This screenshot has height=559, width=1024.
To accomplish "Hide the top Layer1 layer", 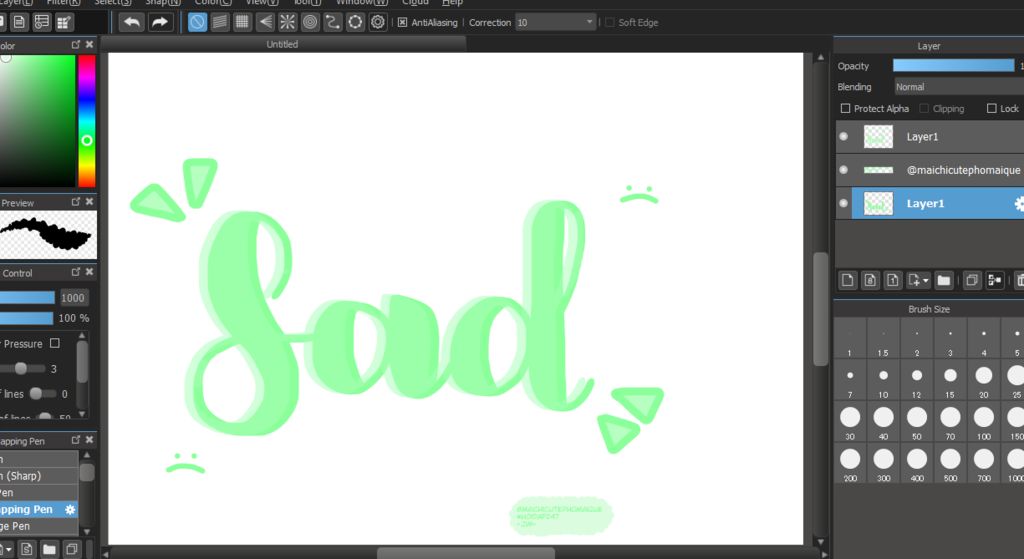I will pos(844,136).
